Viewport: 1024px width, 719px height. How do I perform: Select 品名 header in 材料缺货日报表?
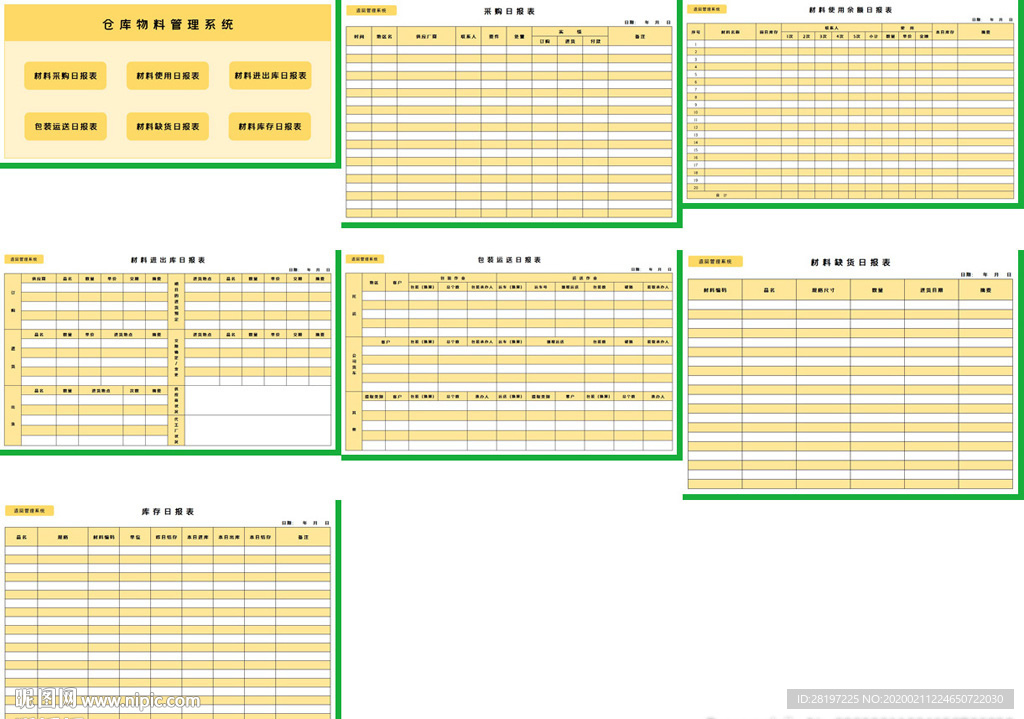[769, 289]
